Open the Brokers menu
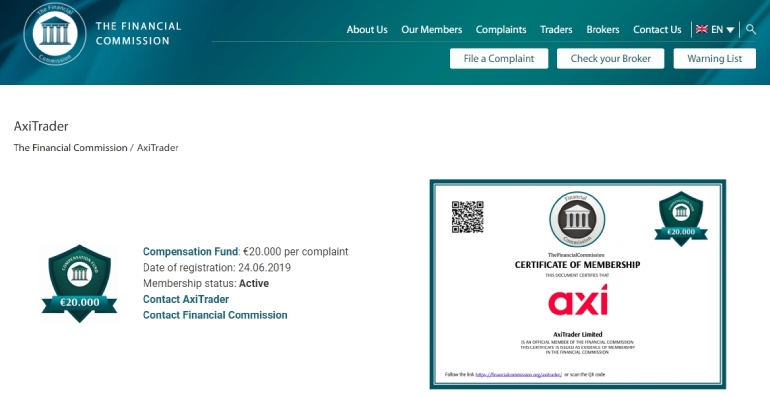Viewport: 770px width, 396px height. coord(603,29)
